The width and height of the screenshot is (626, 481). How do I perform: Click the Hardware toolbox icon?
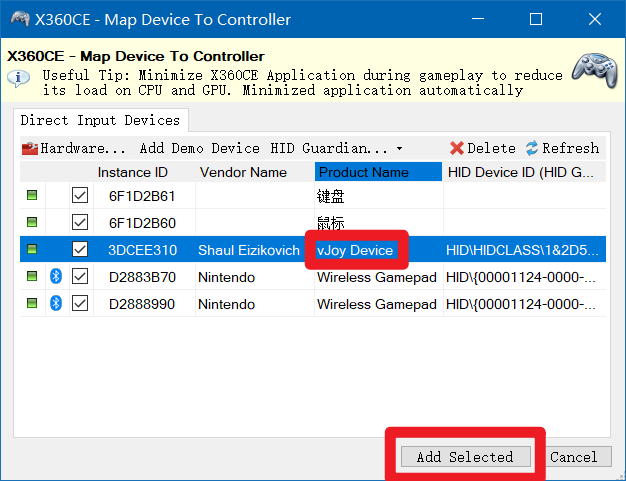(30, 148)
